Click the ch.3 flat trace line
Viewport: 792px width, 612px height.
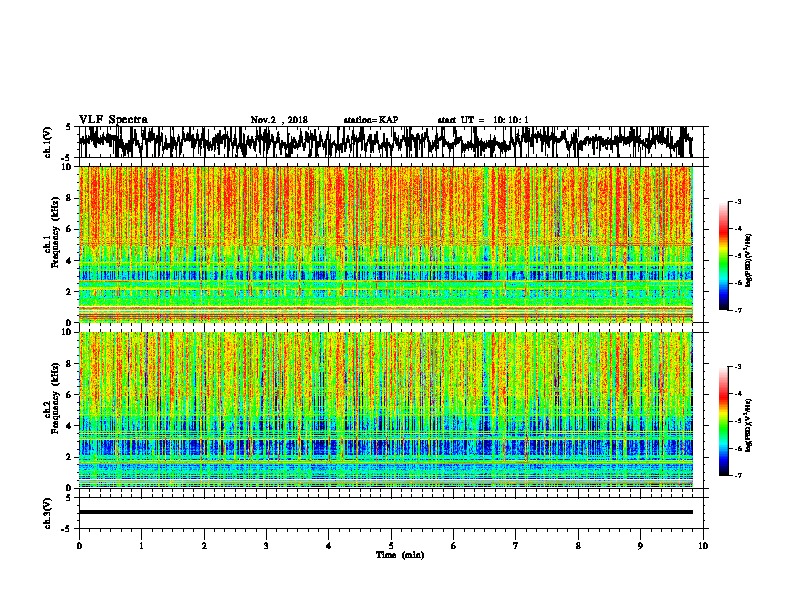click(386, 512)
